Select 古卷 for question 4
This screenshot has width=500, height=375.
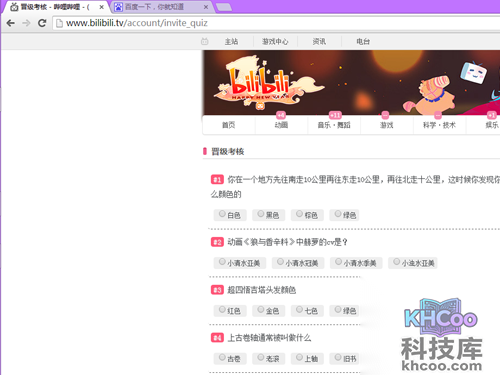tap(230, 359)
